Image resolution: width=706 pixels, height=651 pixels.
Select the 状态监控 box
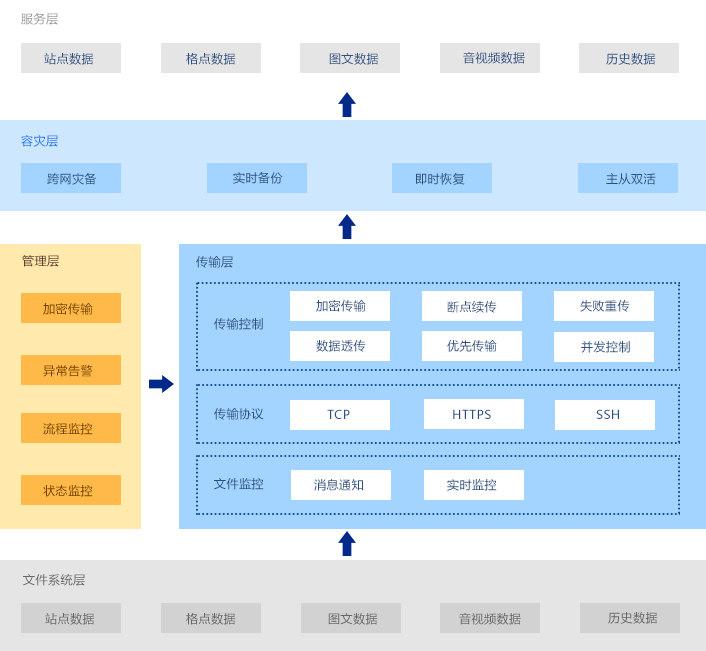[71, 490]
